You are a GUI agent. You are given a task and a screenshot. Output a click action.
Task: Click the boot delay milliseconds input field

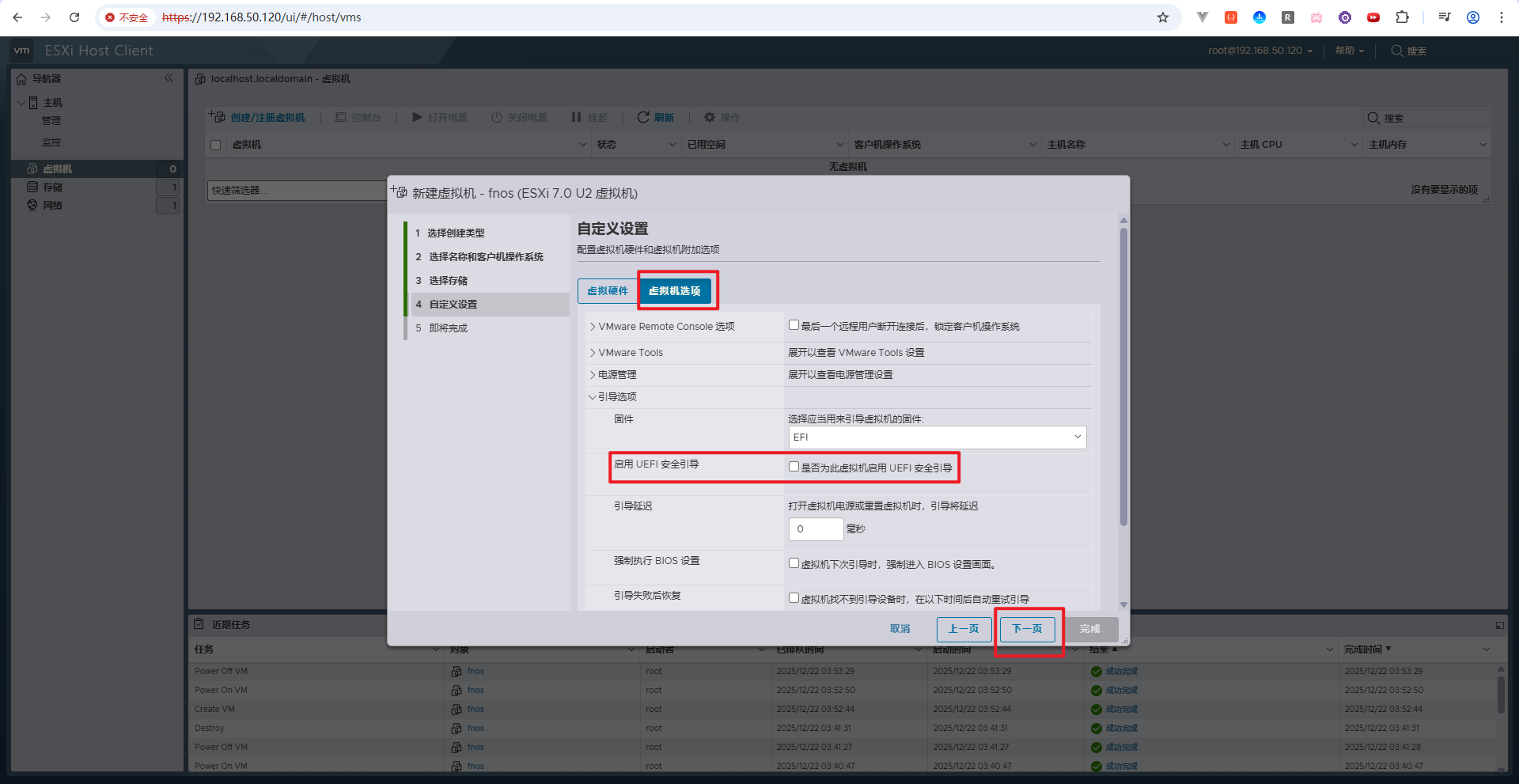click(816, 529)
